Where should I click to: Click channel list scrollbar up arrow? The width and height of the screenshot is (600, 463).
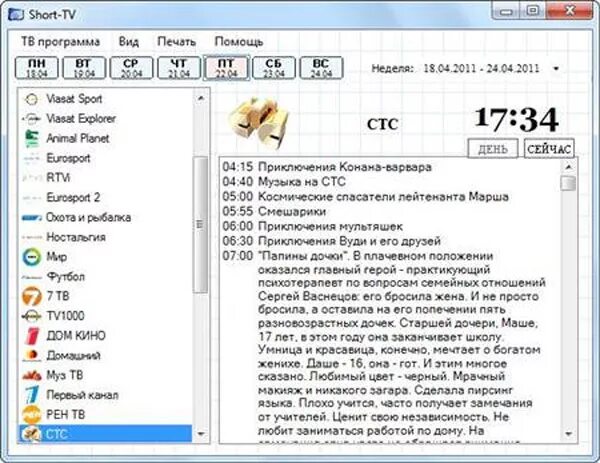coord(201,99)
